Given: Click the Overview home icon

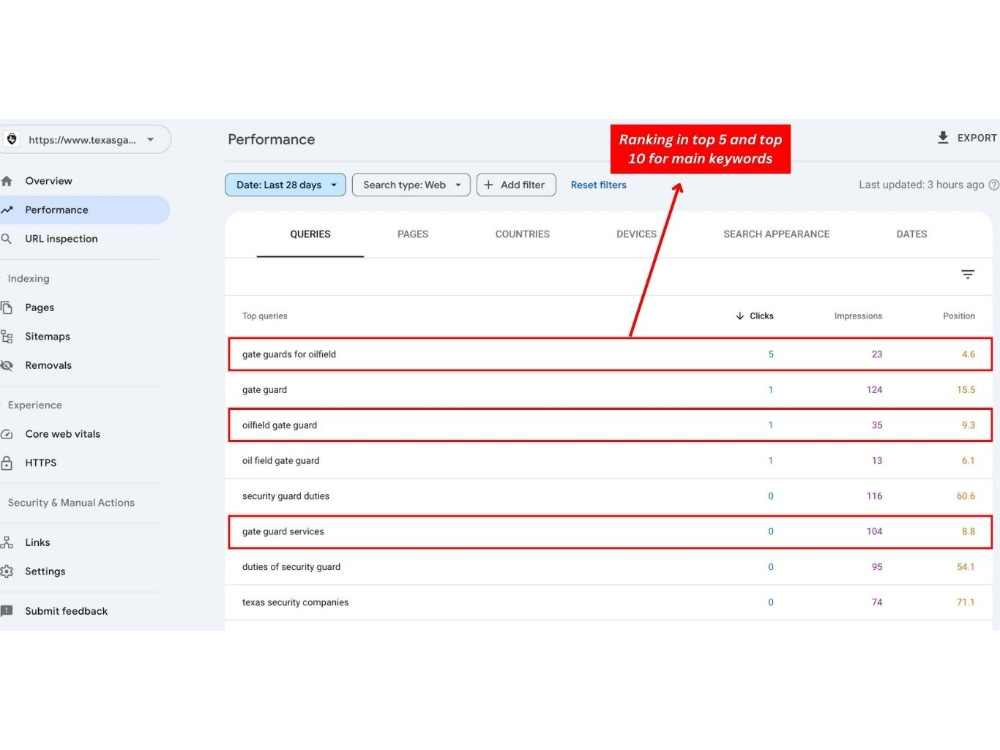Looking at the screenshot, I should point(7,181).
